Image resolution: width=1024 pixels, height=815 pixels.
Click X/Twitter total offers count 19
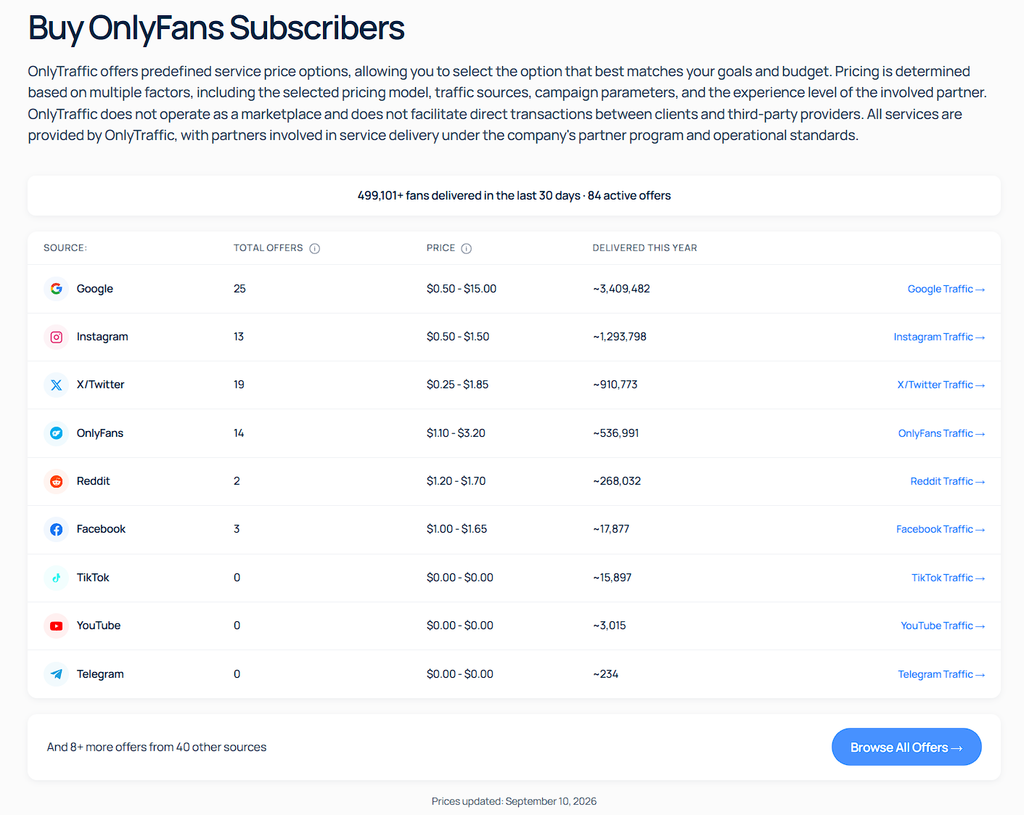[239, 385]
